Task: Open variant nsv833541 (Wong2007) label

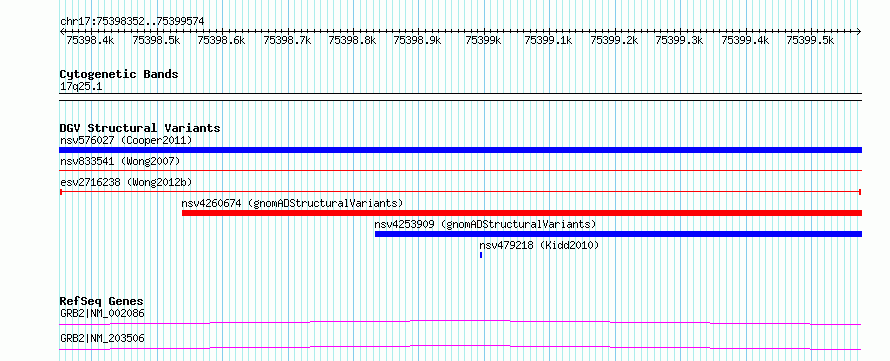Action: pyautogui.click(x=120, y=162)
